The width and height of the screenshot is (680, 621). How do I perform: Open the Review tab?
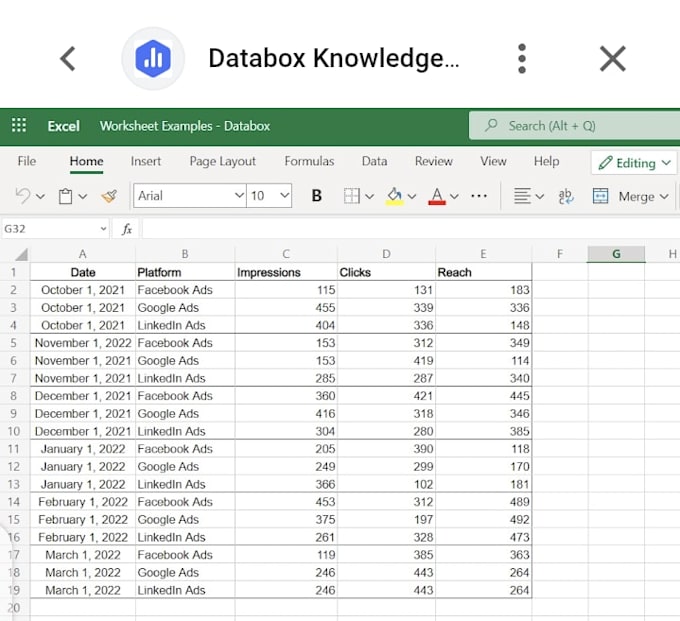click(x=434, y=161)
